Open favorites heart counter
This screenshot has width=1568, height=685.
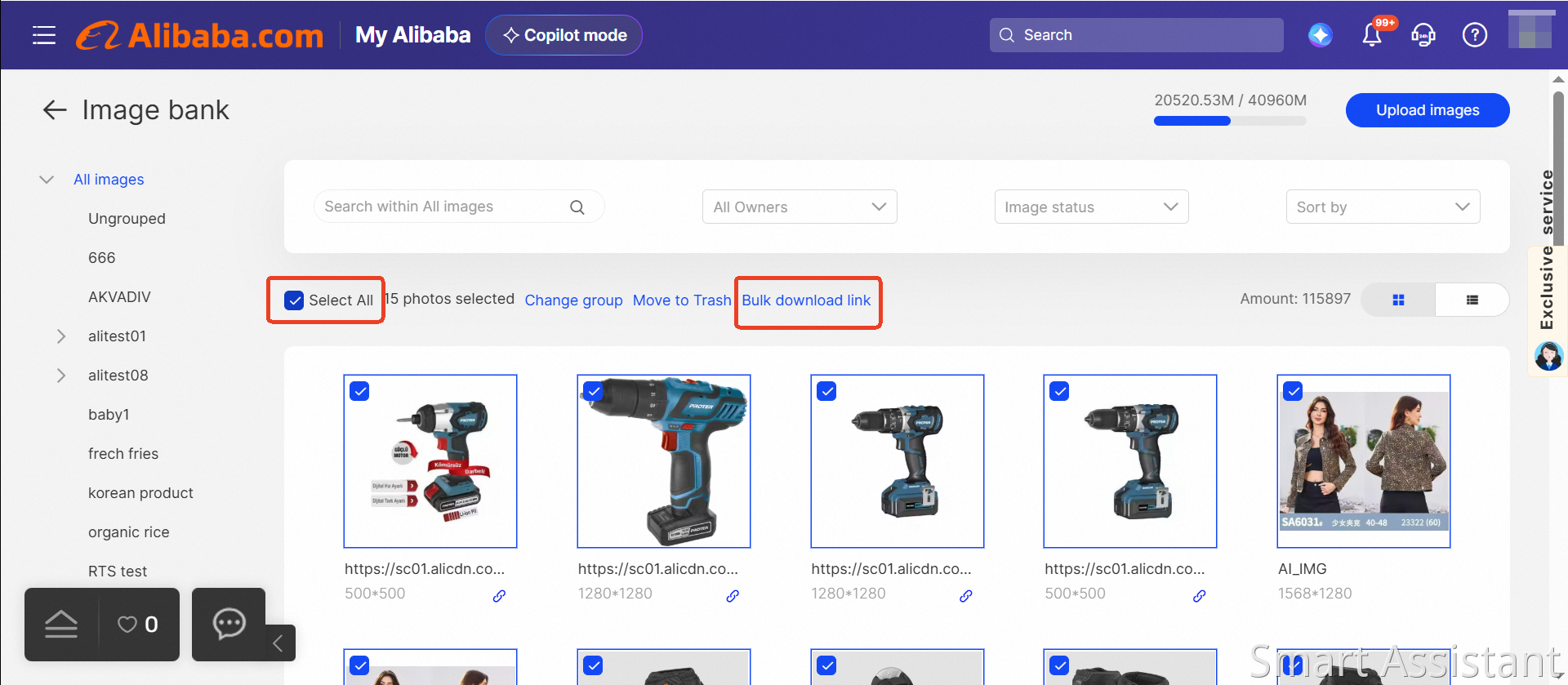coord(137,625)
